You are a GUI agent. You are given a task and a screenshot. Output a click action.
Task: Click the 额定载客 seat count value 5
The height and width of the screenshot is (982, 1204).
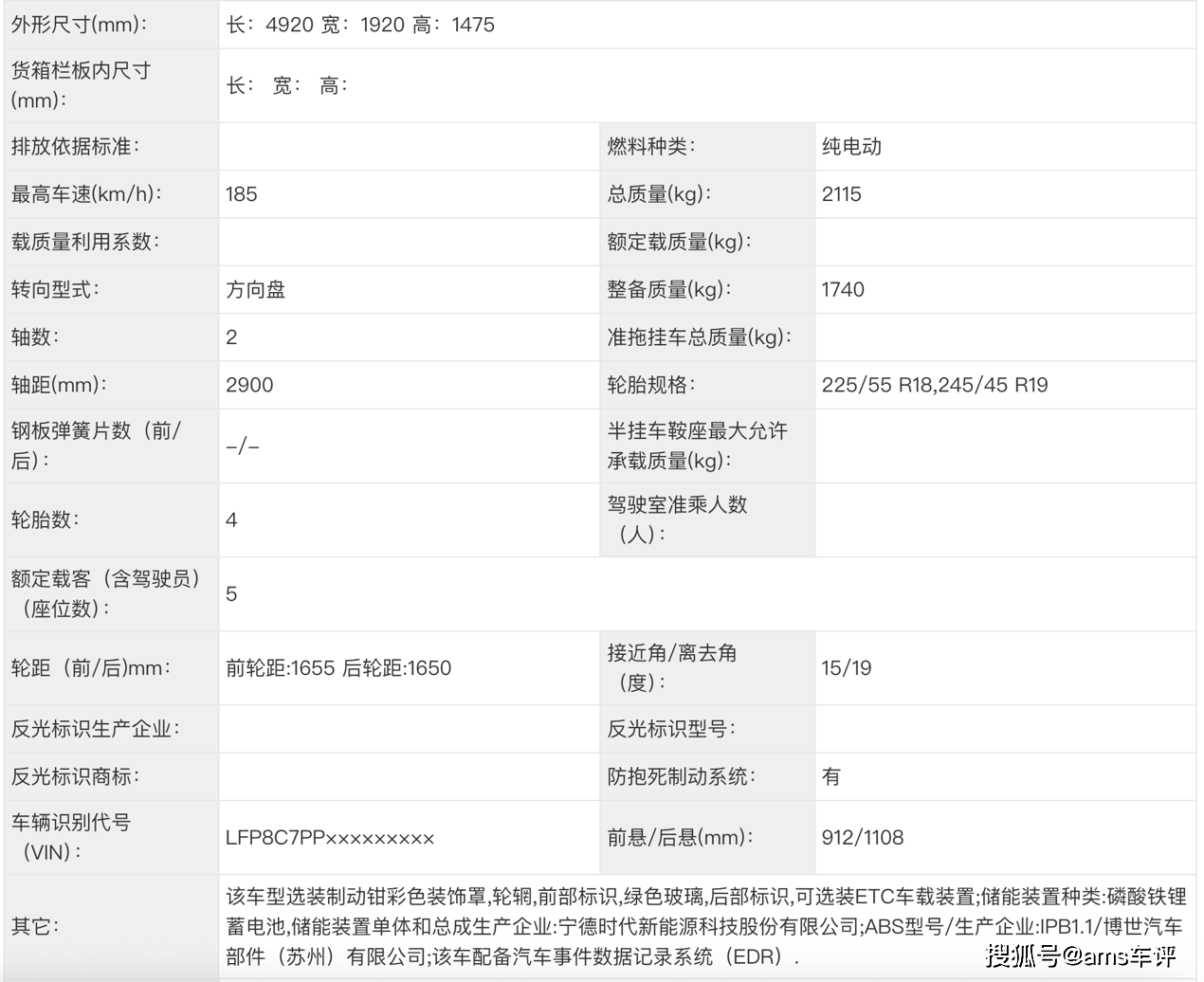click(x=231, y=594)
